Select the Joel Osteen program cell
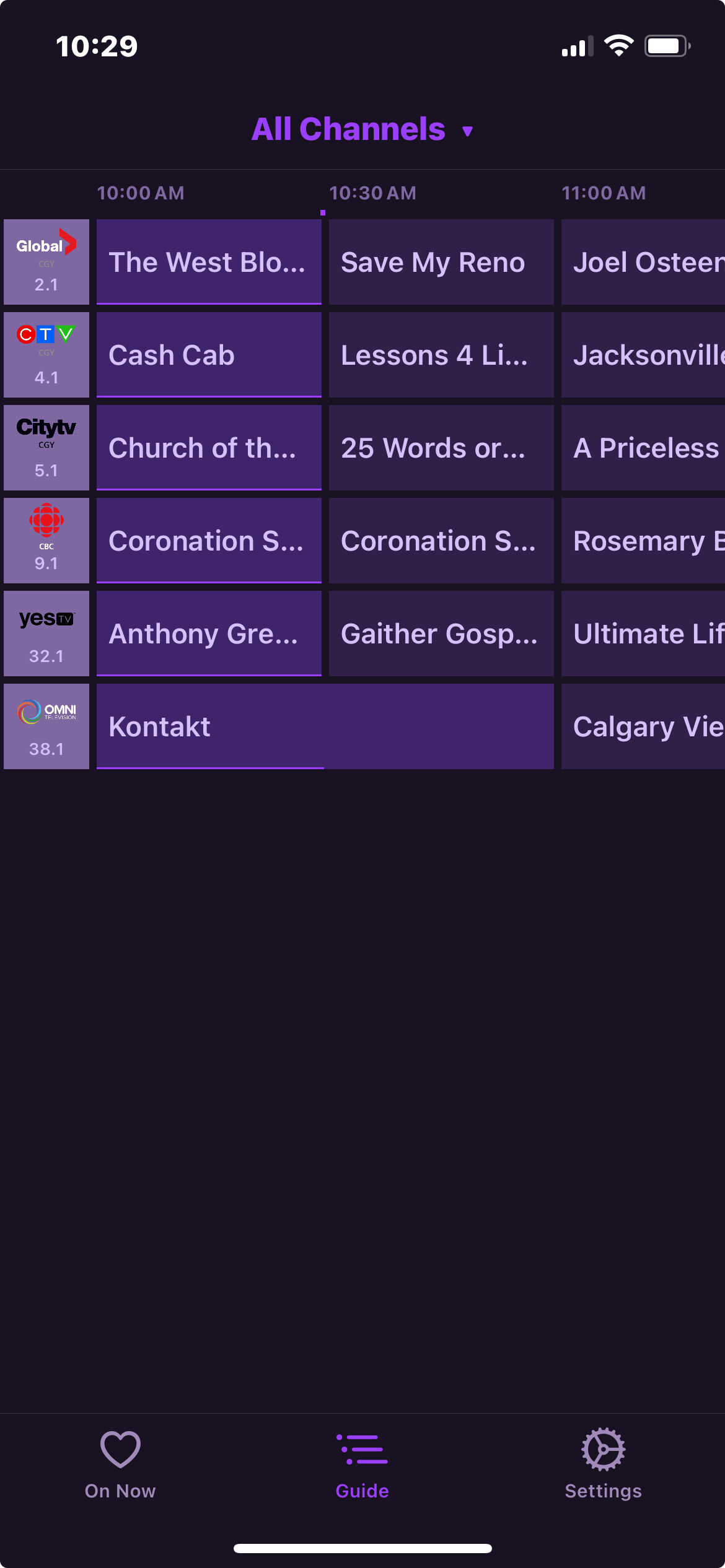725x1568 pixels. pyautogui.click(x=643, y=262)
